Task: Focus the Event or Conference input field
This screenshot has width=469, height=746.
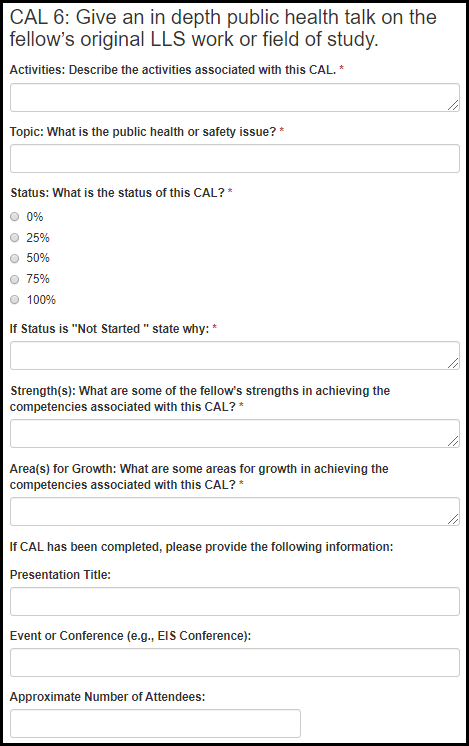Action: pos(235,662)
